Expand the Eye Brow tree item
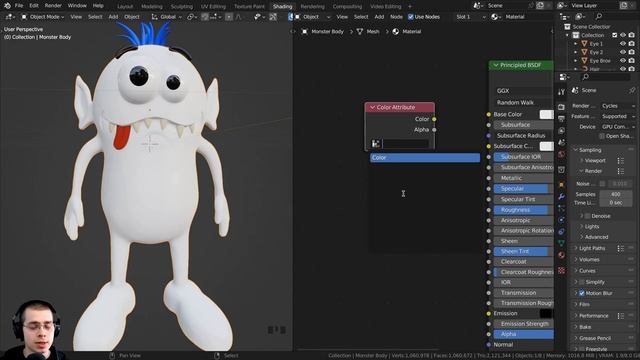Screen dimensions: 640x360 tap(576, 61)
